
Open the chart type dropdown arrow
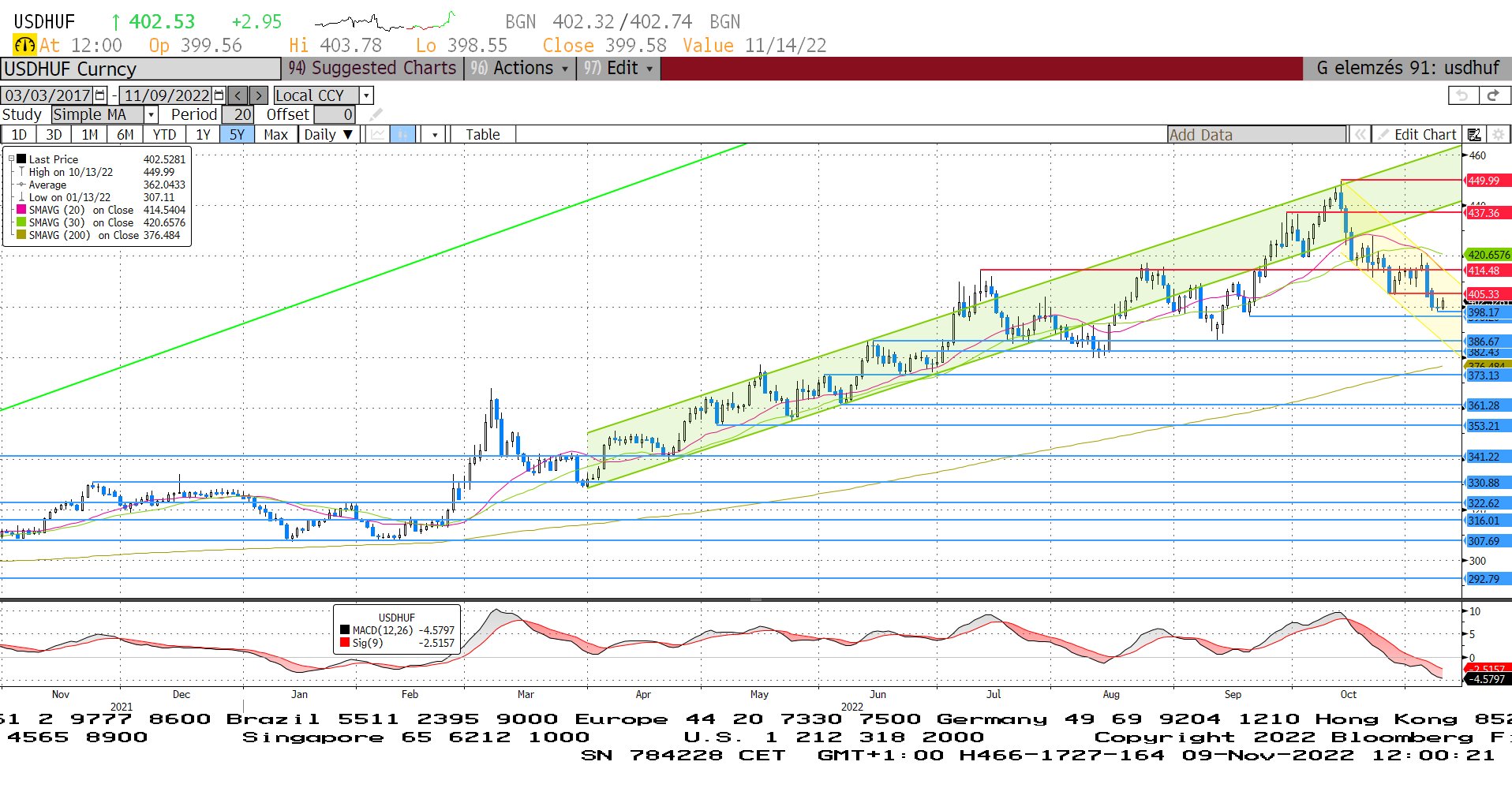pyautogui.click(x=434, y=135)
